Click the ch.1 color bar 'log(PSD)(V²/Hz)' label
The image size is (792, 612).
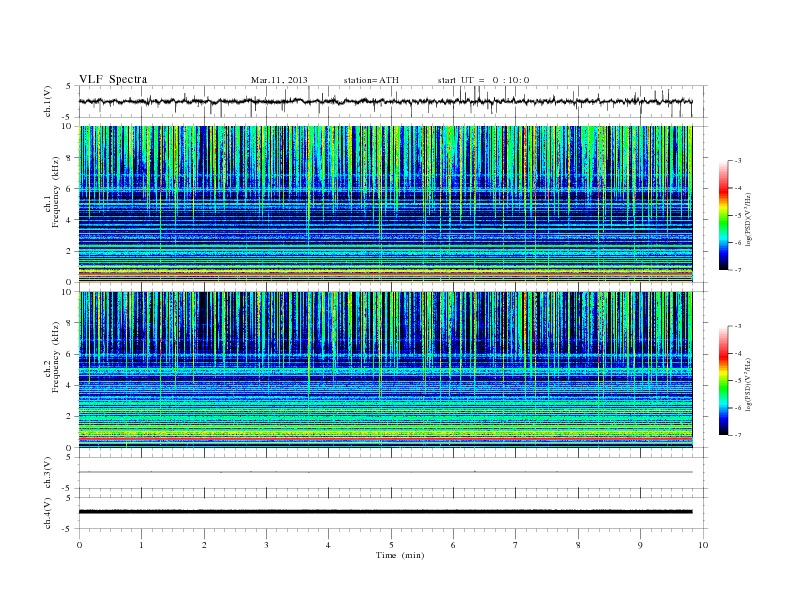[x=748, y=219]
